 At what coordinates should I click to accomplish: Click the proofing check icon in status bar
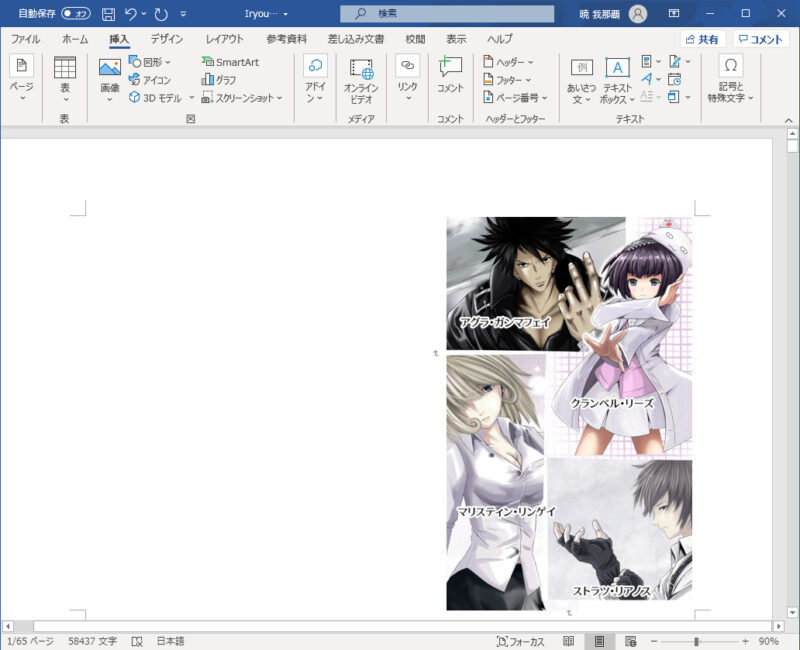pos(137,641)
